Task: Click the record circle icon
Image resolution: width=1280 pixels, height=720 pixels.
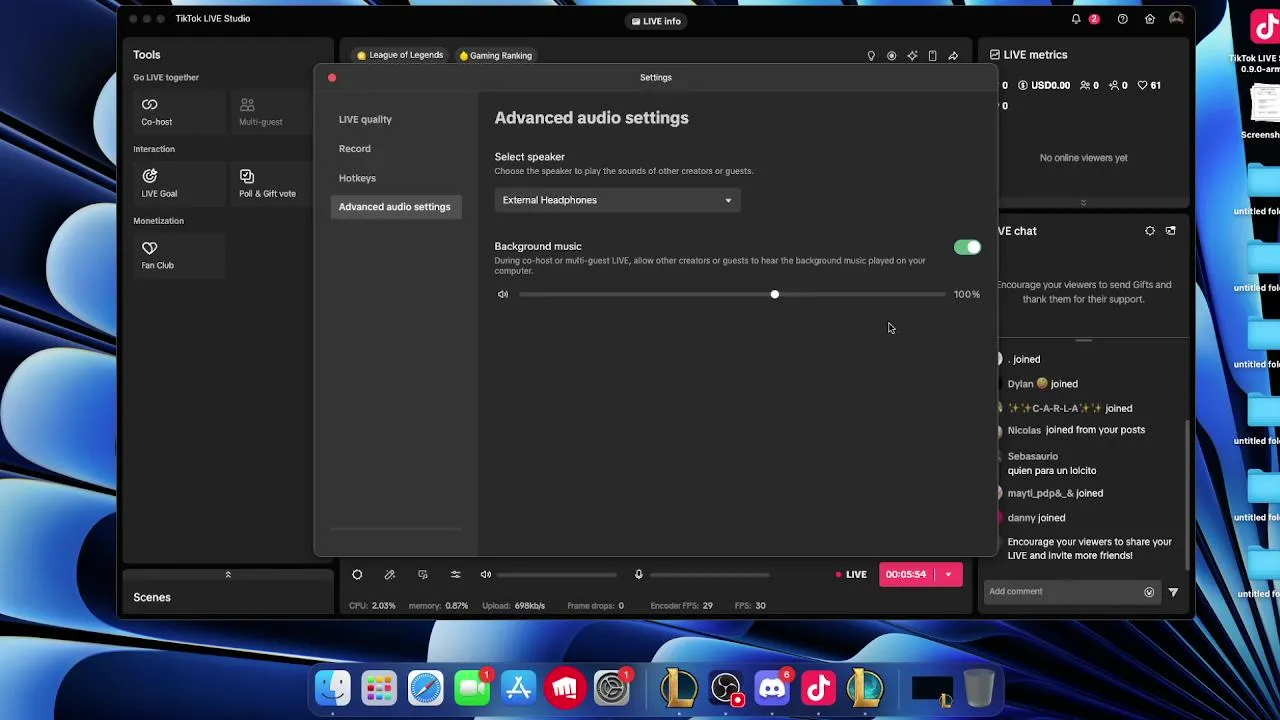Action: click(x=892, y=56)
